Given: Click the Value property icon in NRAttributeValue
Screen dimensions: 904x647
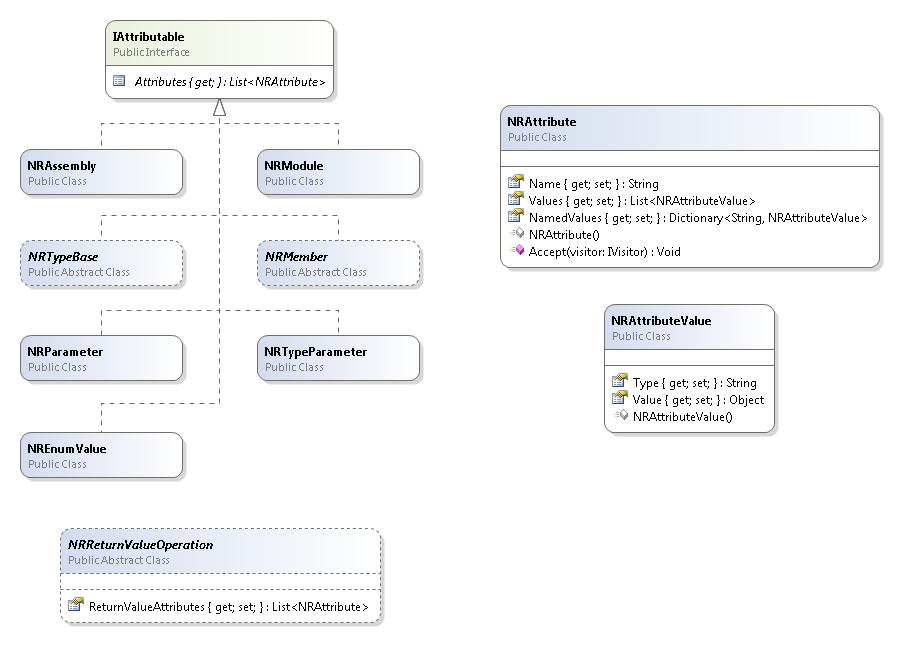Looking at the screenshot, I should click(x=619, y=399).
